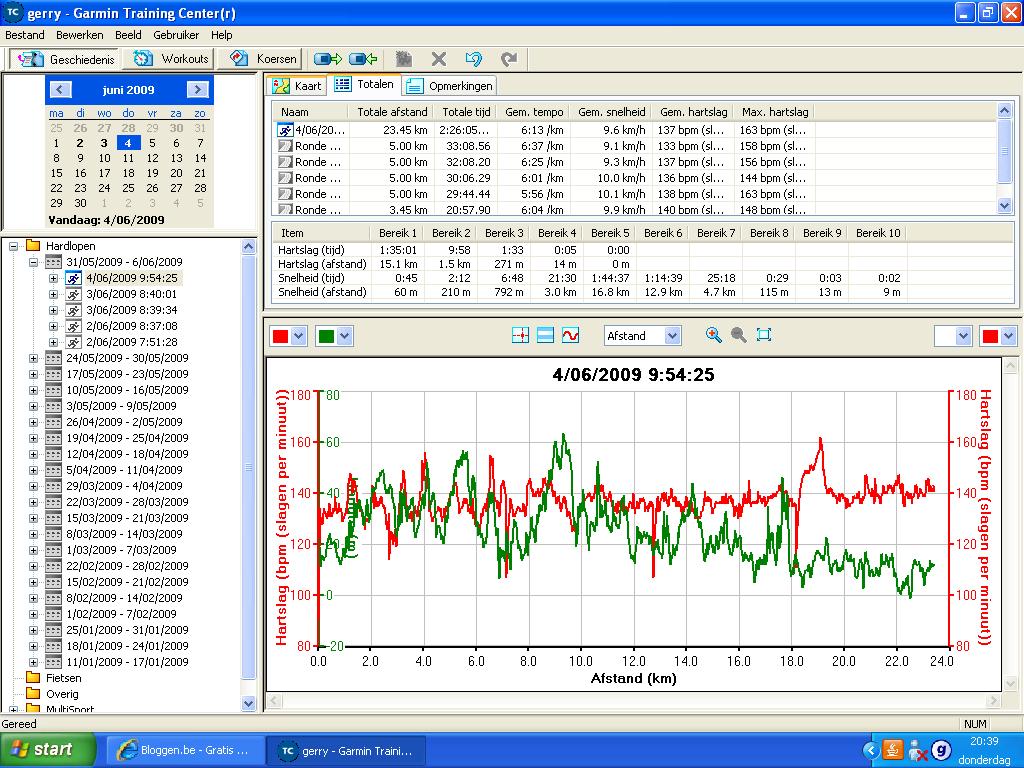1024x768 pixels.
Task: Select the first Ronde row with 33:08.56
Action: [x=633, y=146]
